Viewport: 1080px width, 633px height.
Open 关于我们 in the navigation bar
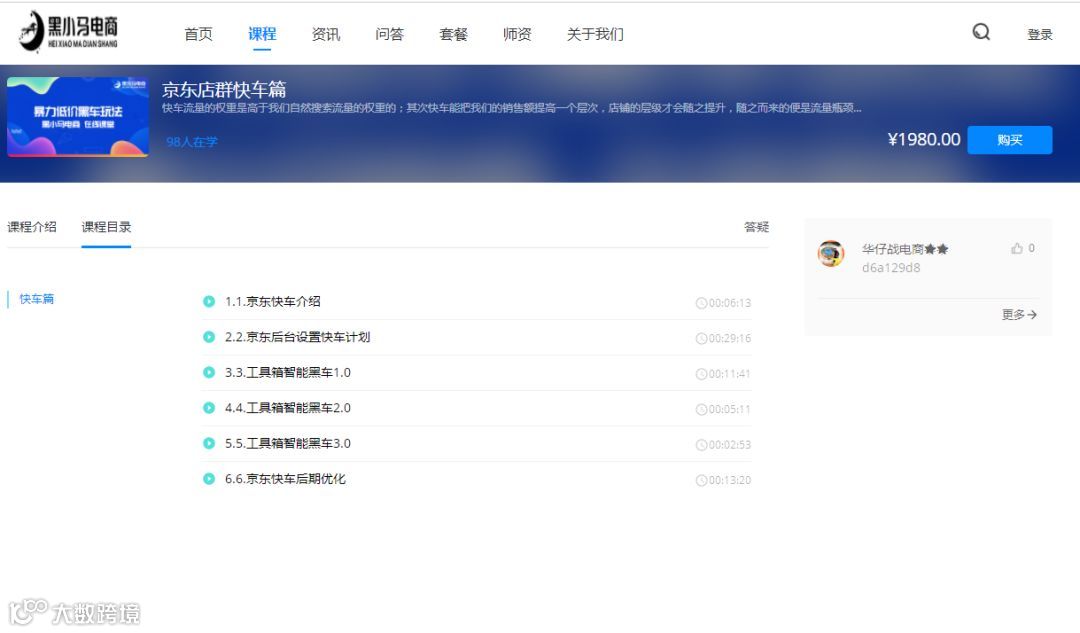595,34
